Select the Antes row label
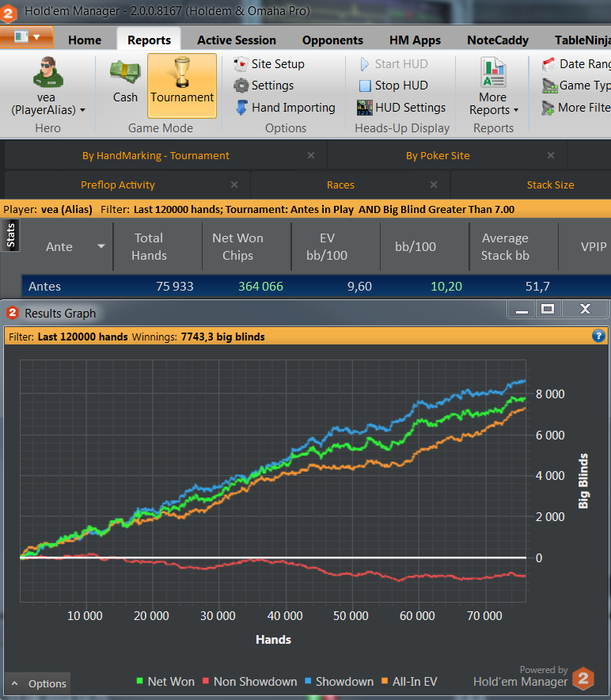 pos(45,287)
